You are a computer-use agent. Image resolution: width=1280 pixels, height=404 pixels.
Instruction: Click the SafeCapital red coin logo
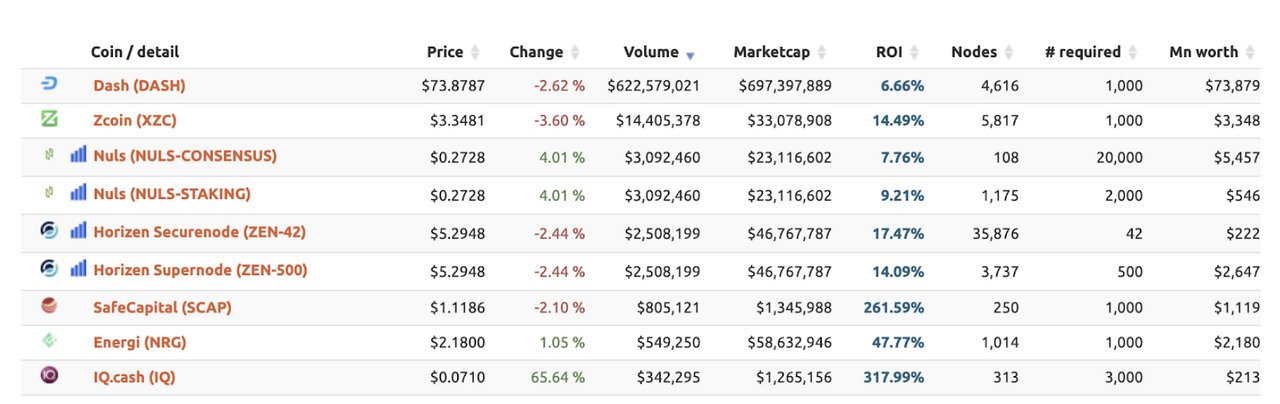pyautogui.click(x=49, y=306)
